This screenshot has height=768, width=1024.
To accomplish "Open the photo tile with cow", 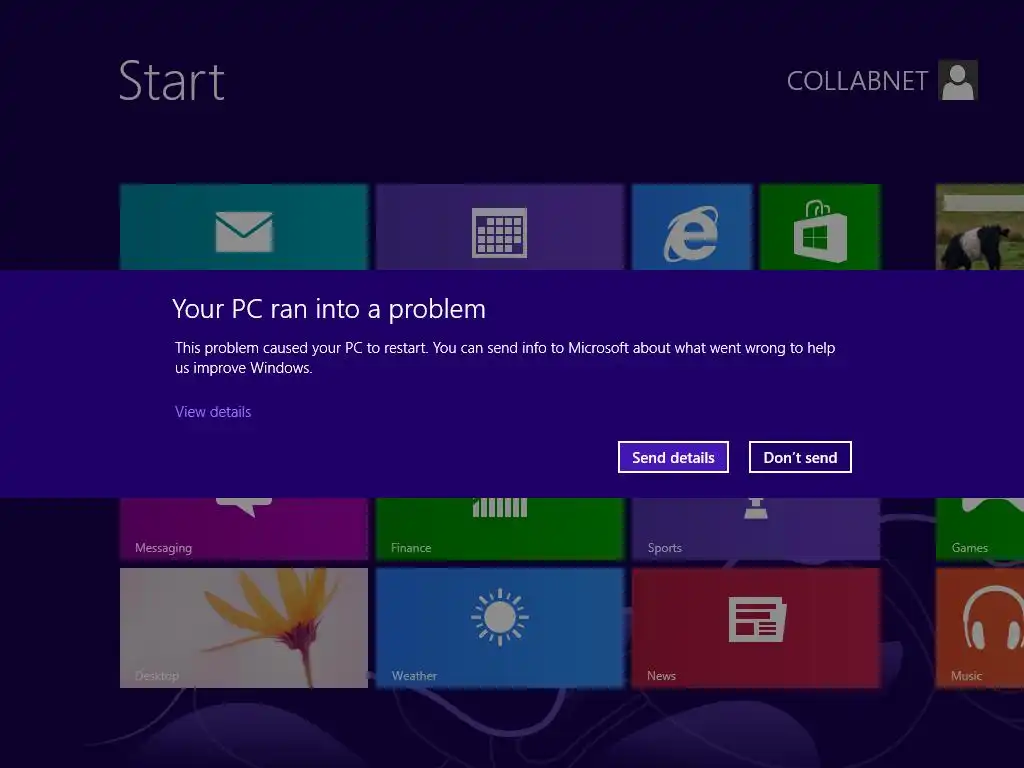I will click(x=980, y=227).
